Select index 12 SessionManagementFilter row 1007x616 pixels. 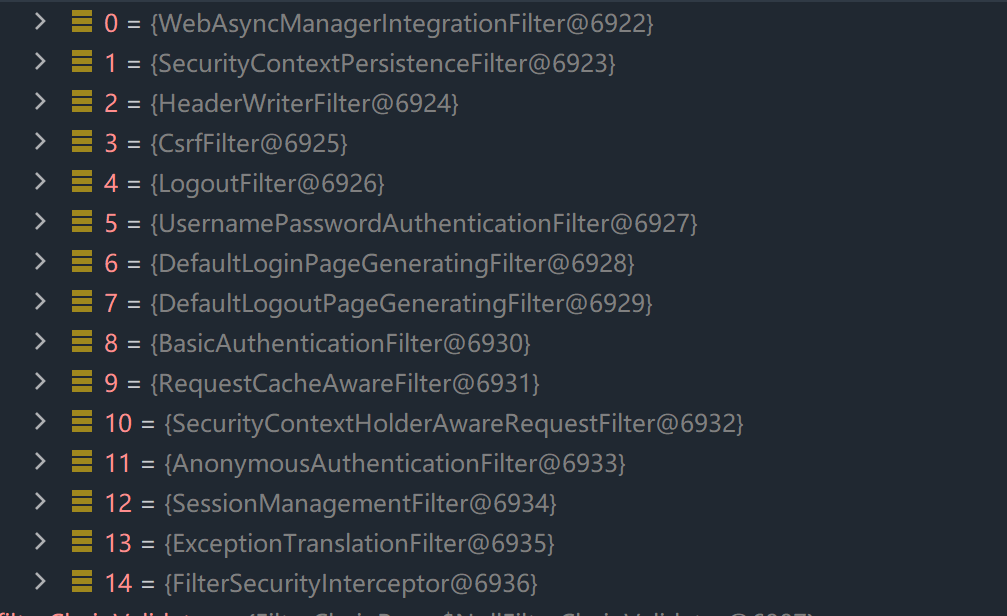click(330, 503)
